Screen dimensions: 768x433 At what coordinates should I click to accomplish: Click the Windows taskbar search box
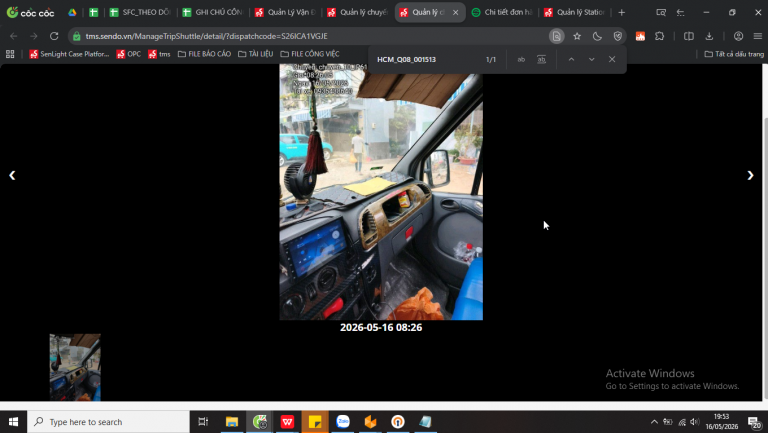coord(108,422)
